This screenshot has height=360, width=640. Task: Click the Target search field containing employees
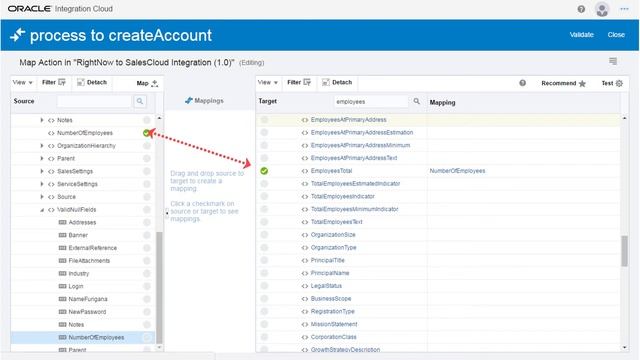pos(371,102)
